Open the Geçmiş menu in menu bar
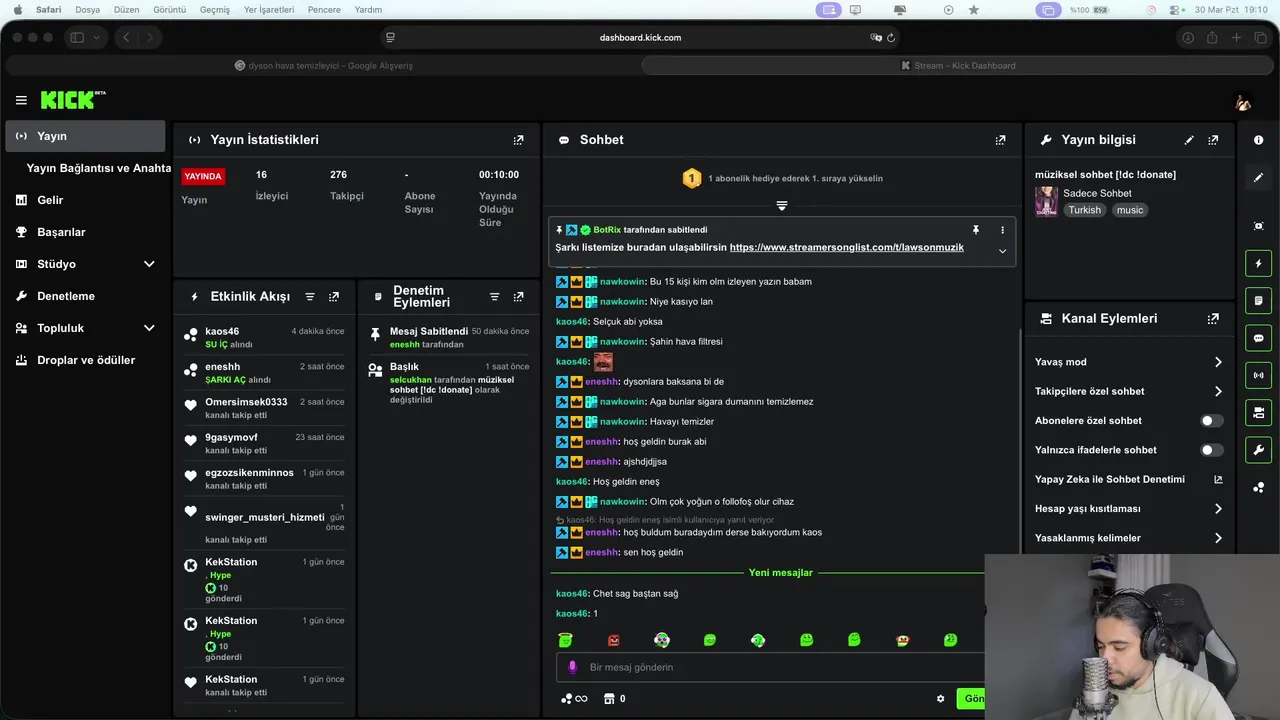Viewport: 1280px width, 720px height. (x=215, y=10)
